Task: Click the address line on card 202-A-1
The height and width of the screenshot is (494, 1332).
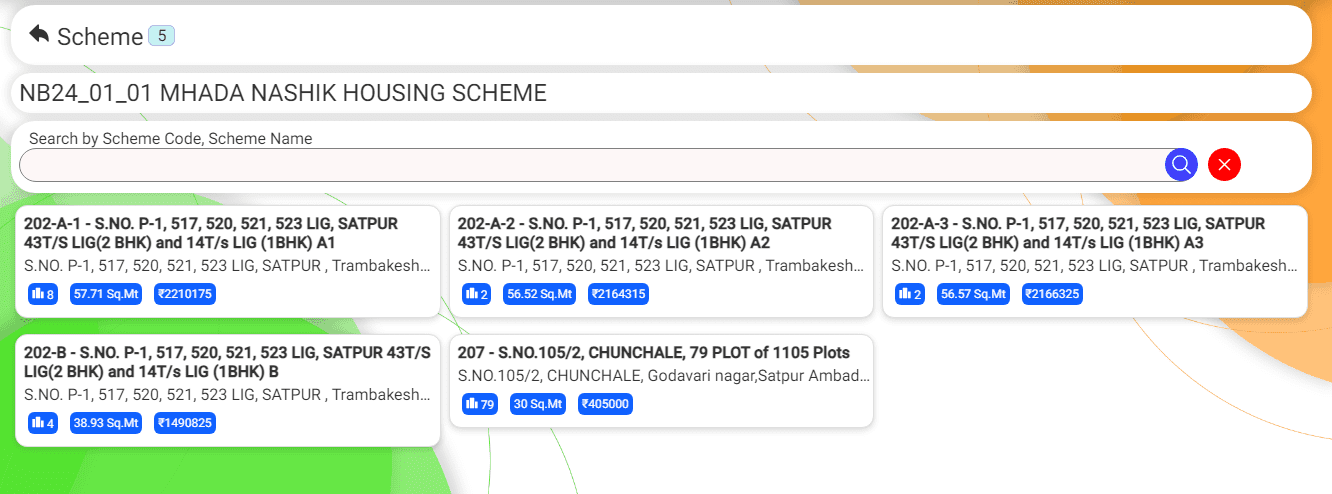Action: [228, 266]
